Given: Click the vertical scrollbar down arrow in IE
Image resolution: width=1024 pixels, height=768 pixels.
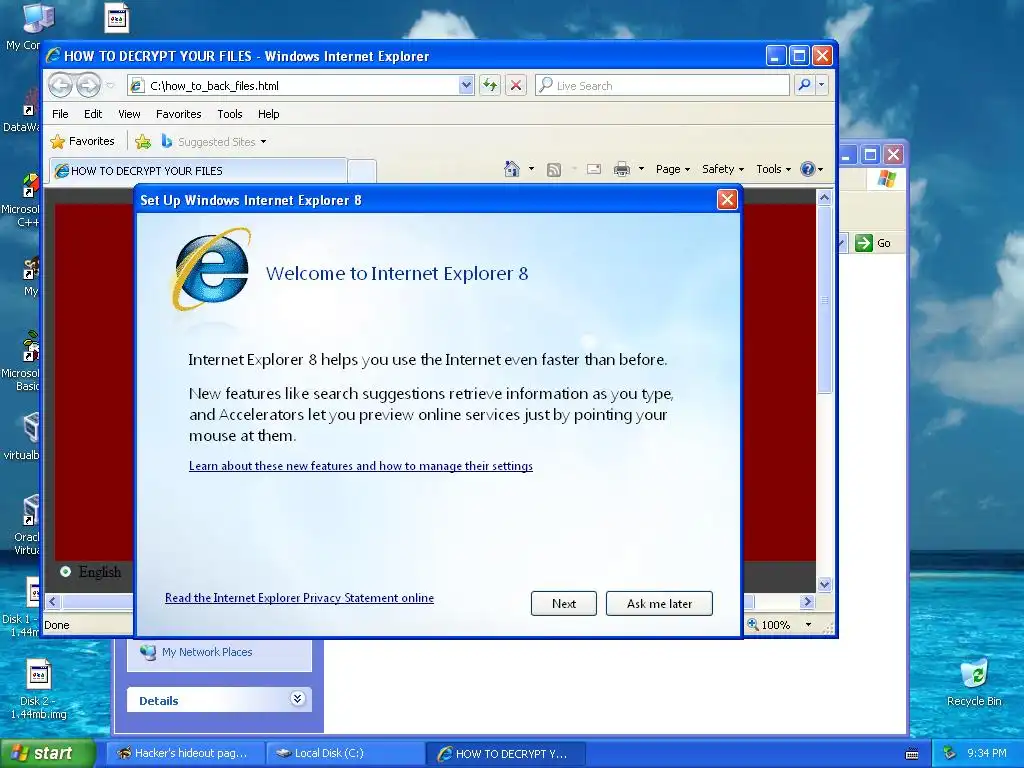Looking at the screenshot, I should 824,584.
